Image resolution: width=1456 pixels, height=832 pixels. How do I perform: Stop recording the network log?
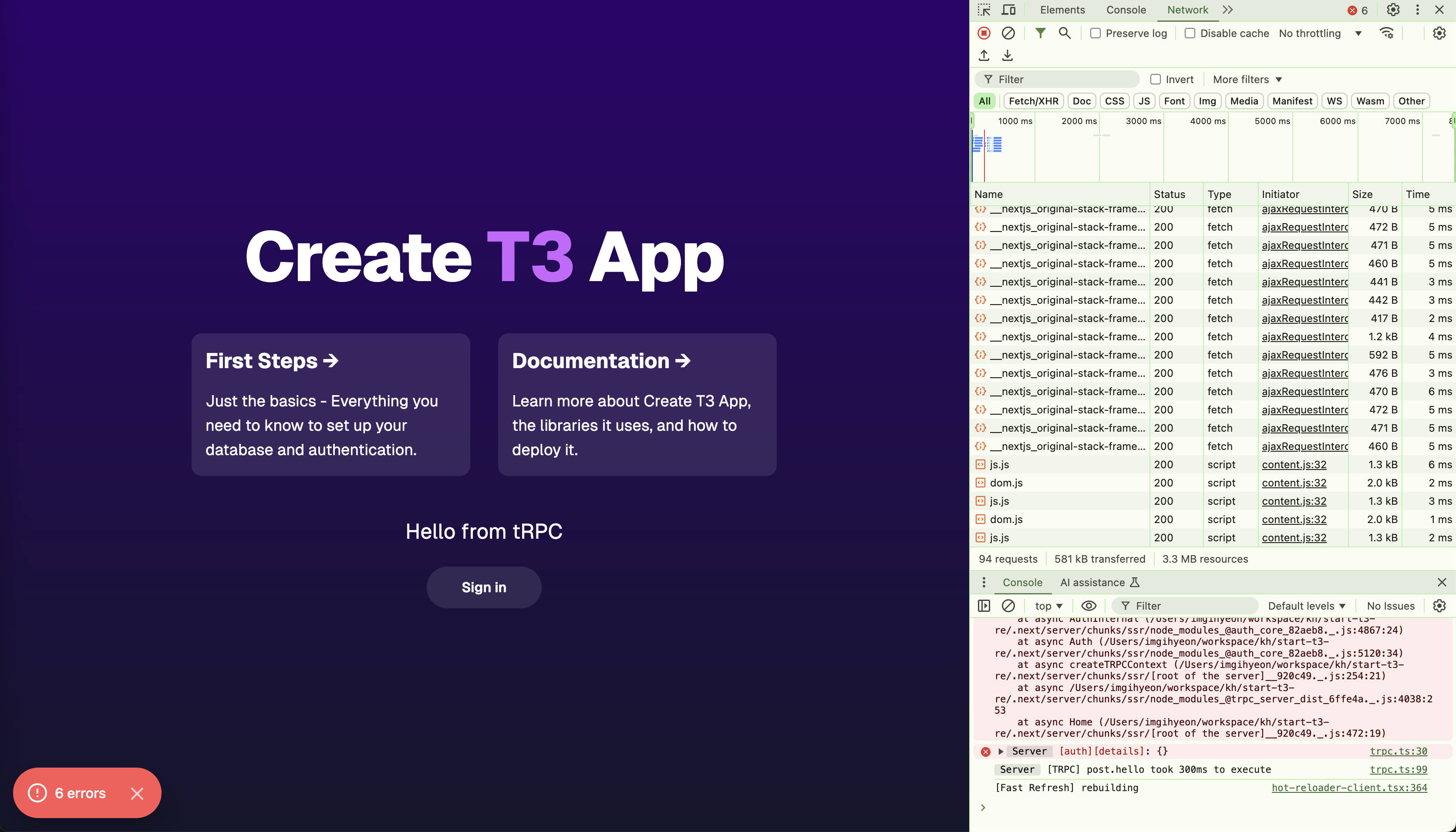984,33
